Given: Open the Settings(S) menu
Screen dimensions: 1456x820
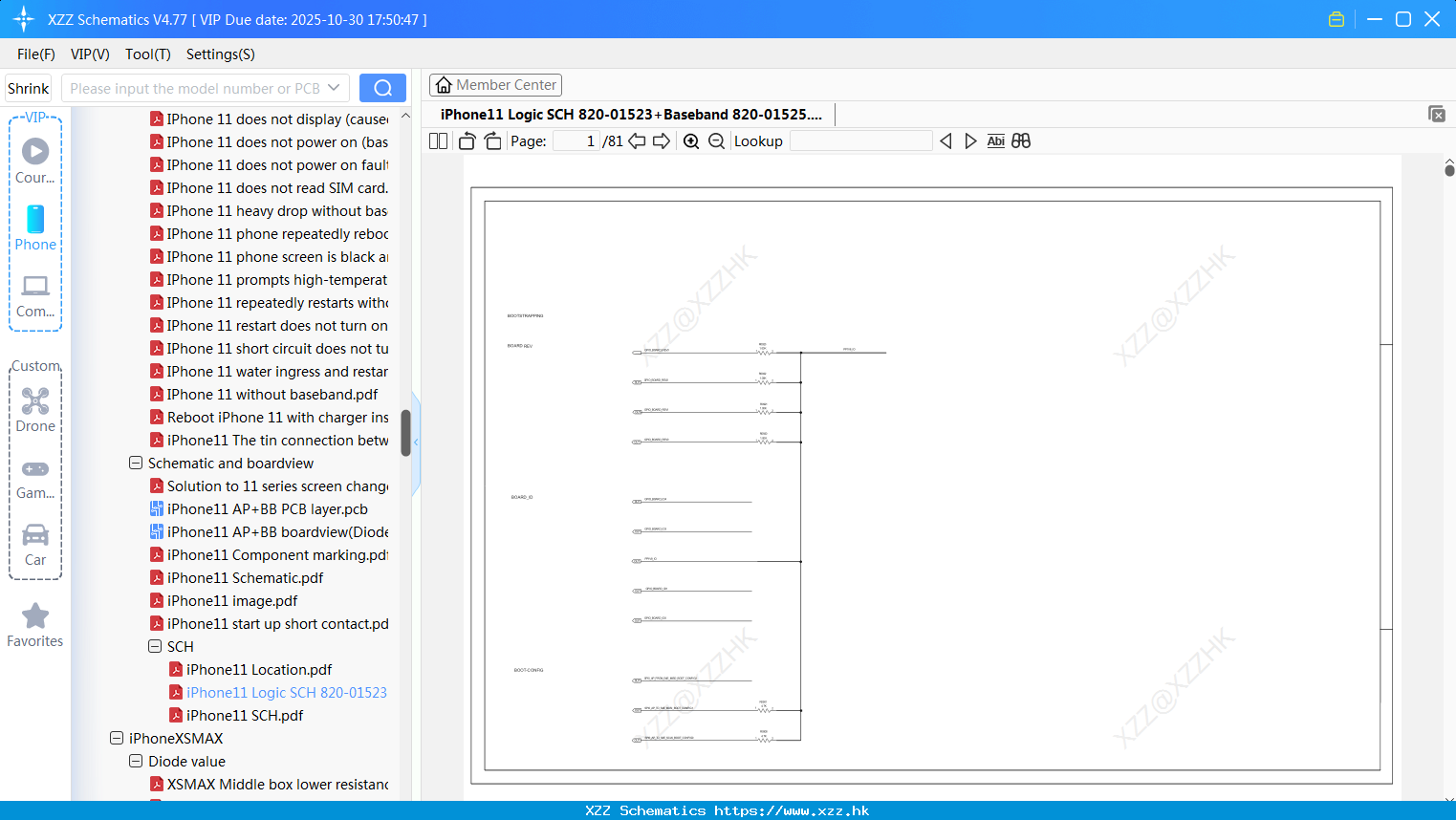Looking at the screenshot, I should click(x=221, y=54).
